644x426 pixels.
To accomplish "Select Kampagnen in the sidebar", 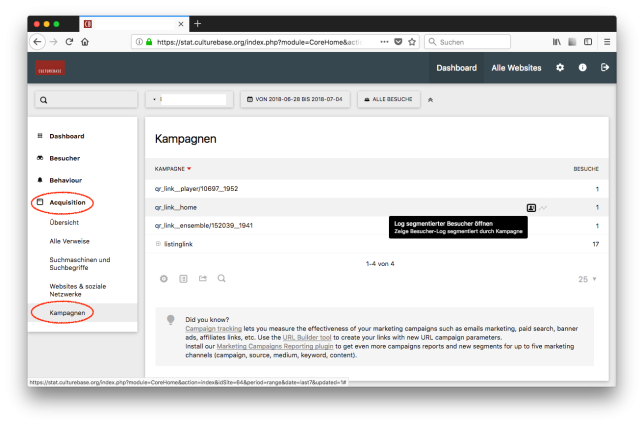I will [69, 313].
